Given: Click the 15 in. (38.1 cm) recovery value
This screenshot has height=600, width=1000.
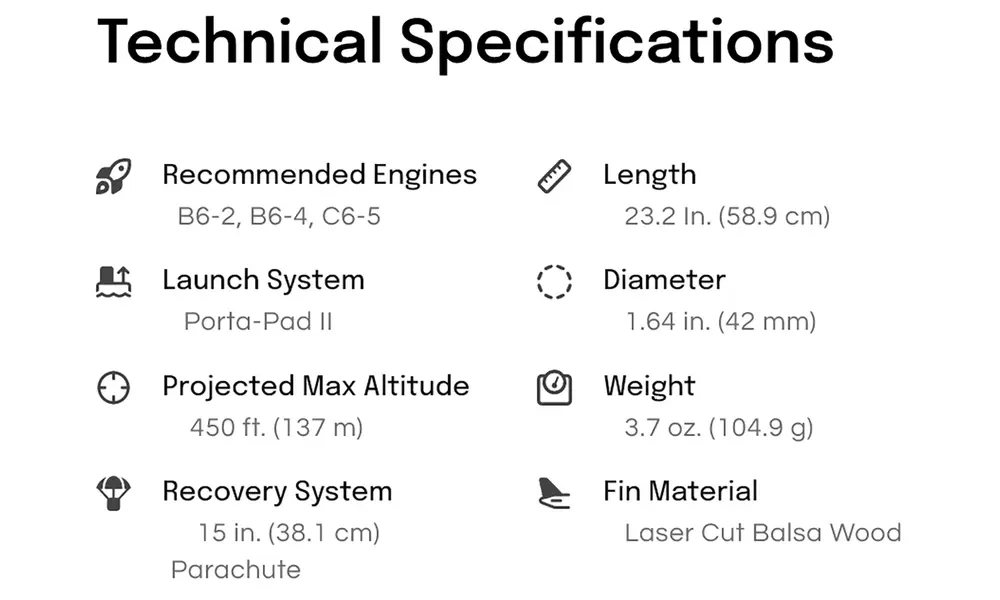Looking at the screenshot, I should tap(290, 533).
